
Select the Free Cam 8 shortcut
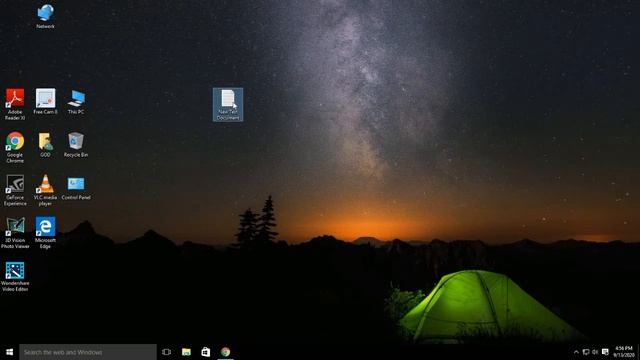45,102
